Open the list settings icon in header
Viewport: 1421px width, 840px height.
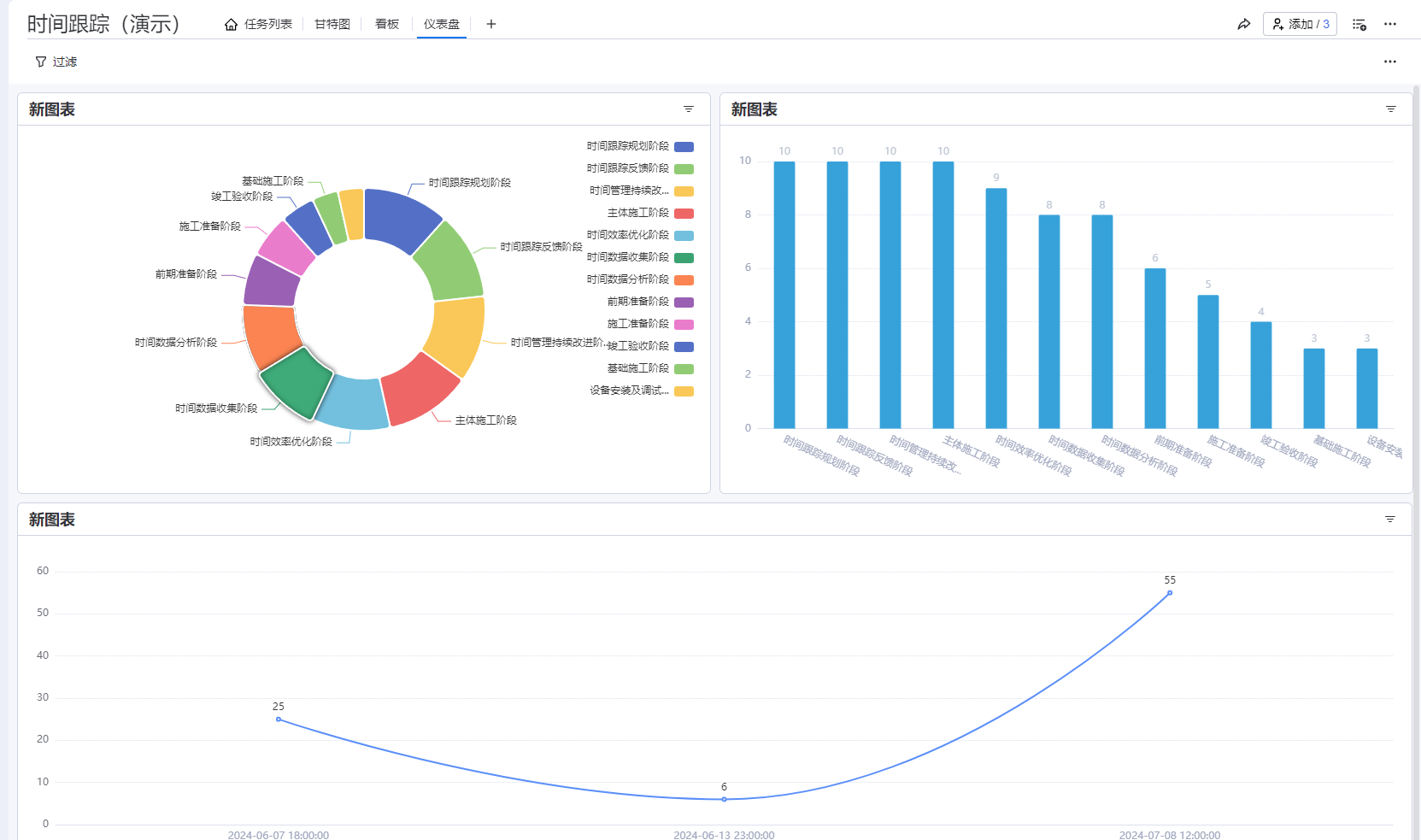1359,24
